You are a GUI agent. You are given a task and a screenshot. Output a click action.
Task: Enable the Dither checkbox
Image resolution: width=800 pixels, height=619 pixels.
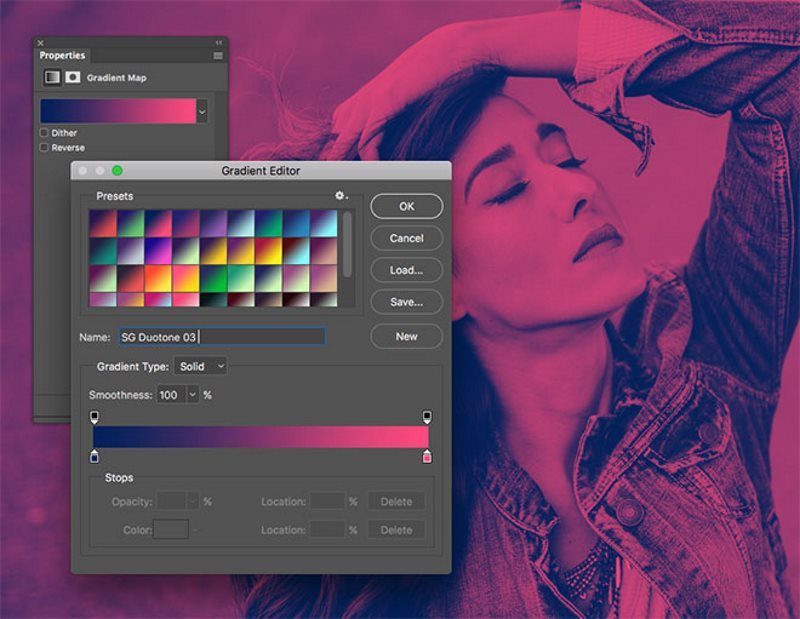tap(43, 132)
